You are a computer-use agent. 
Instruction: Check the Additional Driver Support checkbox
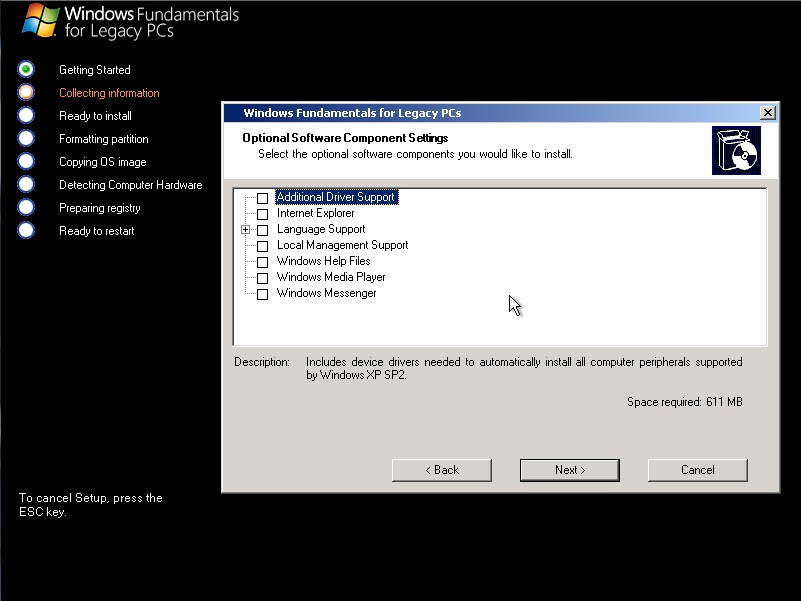click(x=262, y=197)
